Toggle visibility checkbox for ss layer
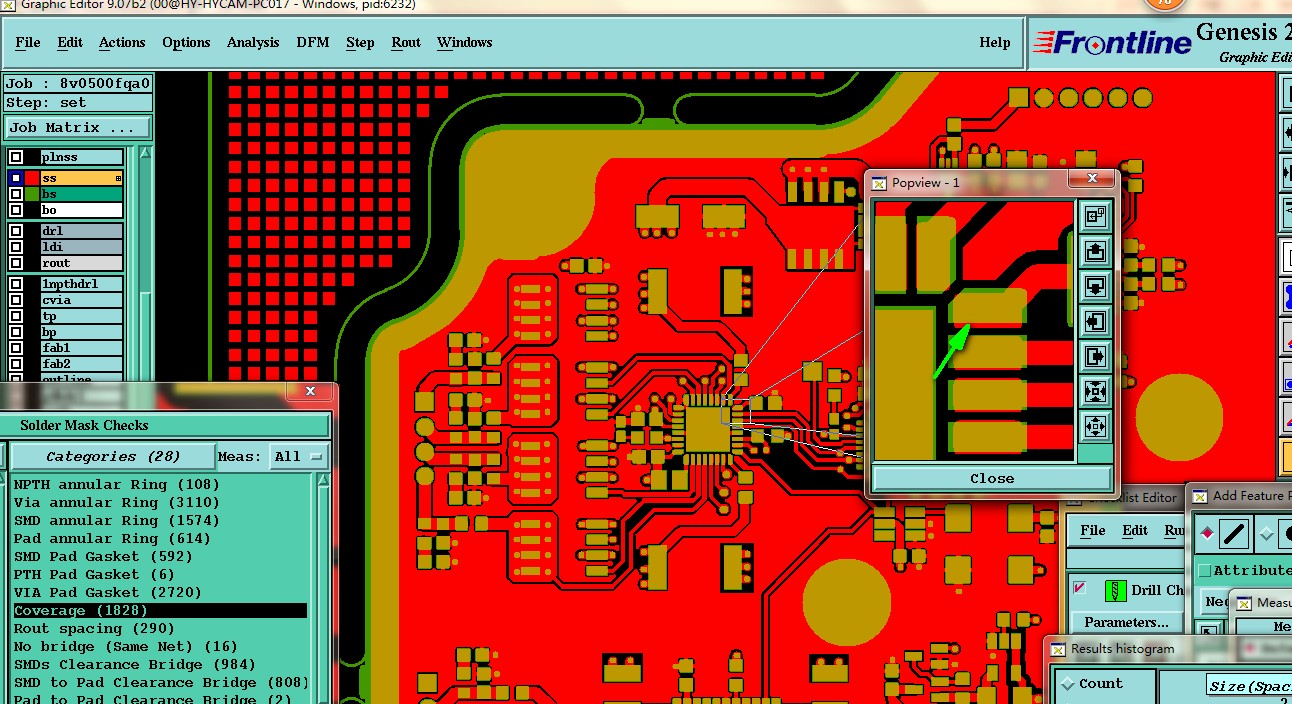Screen dimensions: 1292x704 coord(16,178)
